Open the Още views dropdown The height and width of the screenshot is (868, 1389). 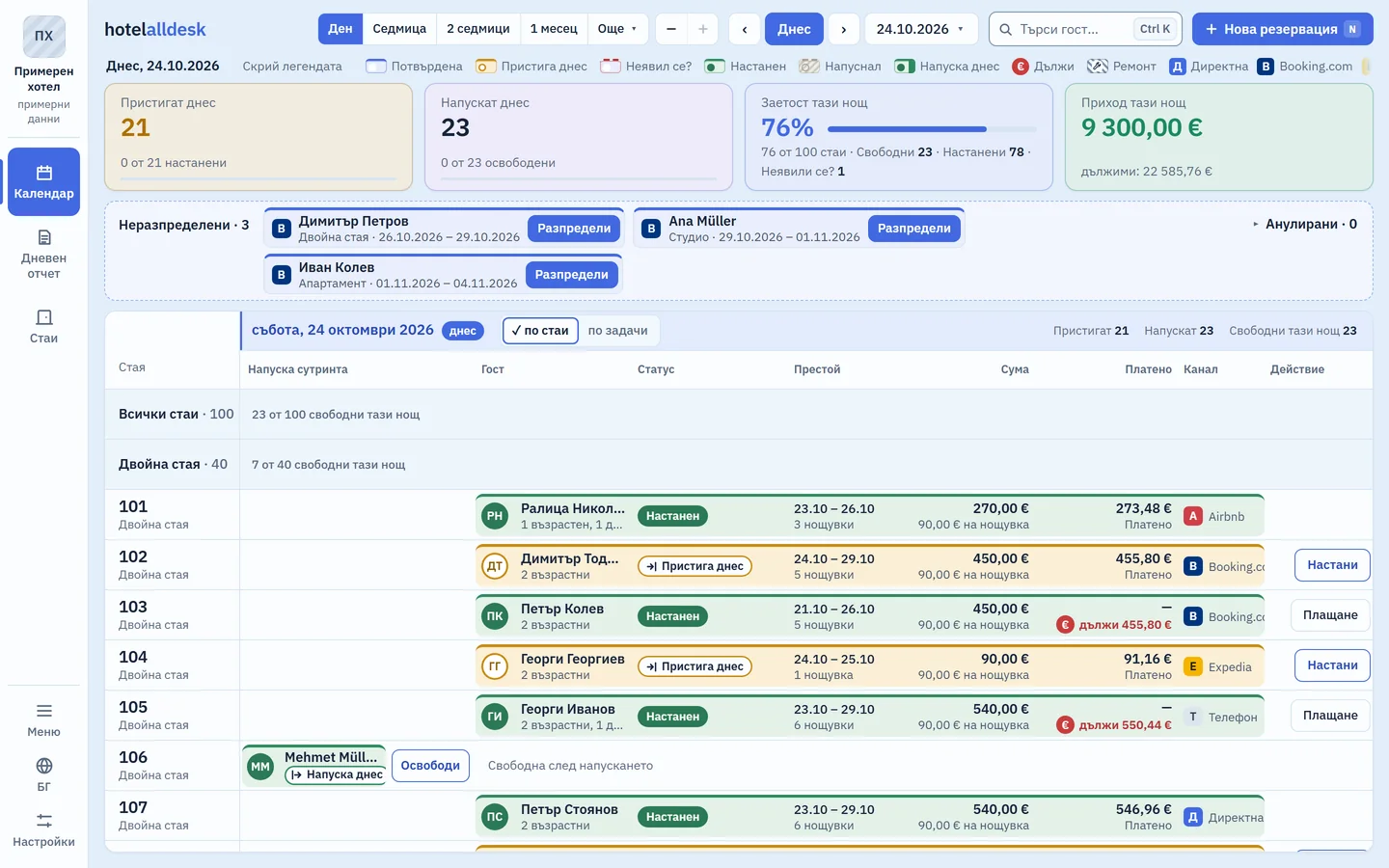617,29
